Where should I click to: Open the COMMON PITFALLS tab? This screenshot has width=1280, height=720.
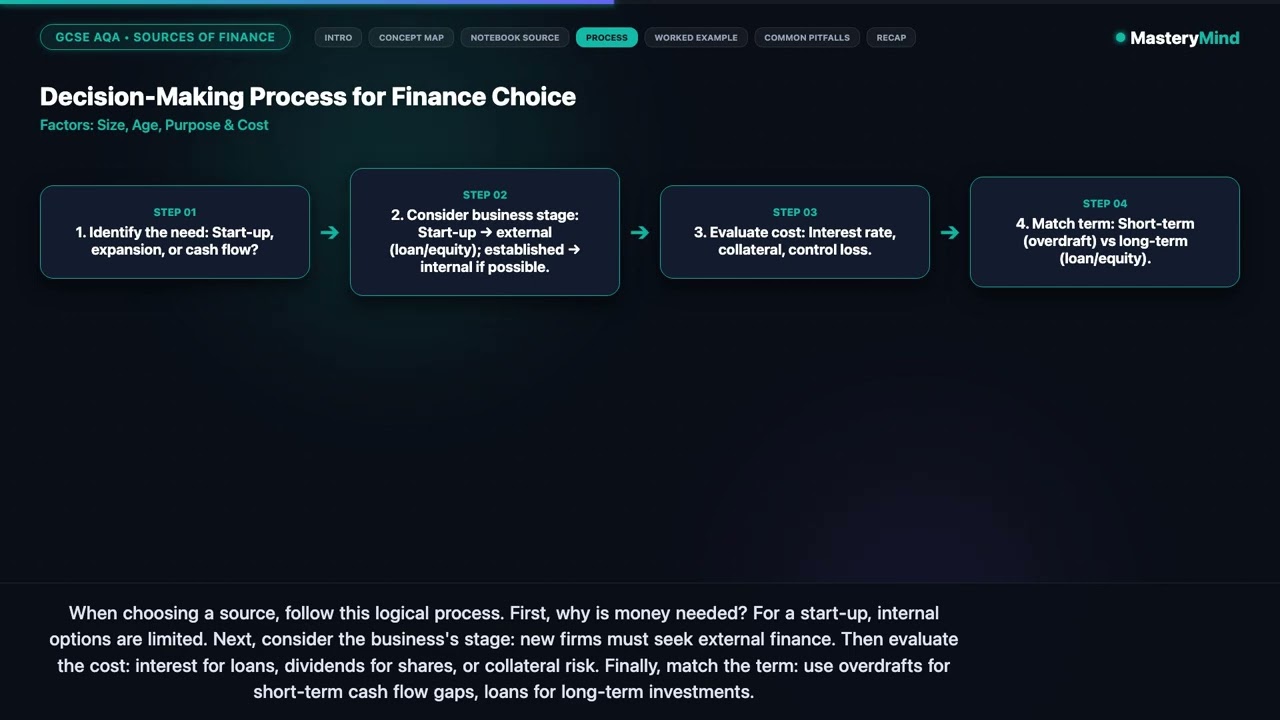point(807,37)
